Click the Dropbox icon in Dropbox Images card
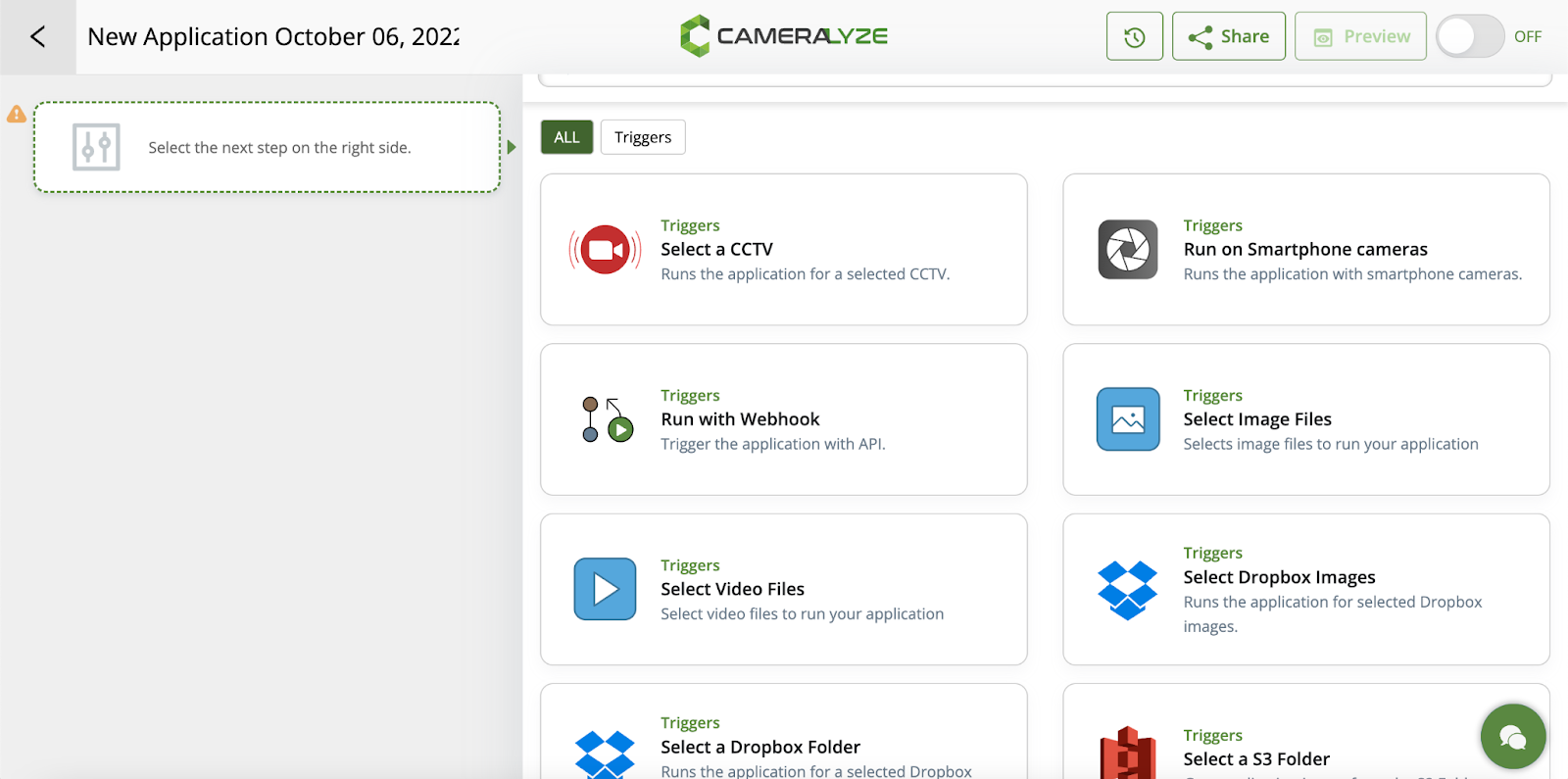This screenshot has width=1568, height=779. click(1128, 590)
